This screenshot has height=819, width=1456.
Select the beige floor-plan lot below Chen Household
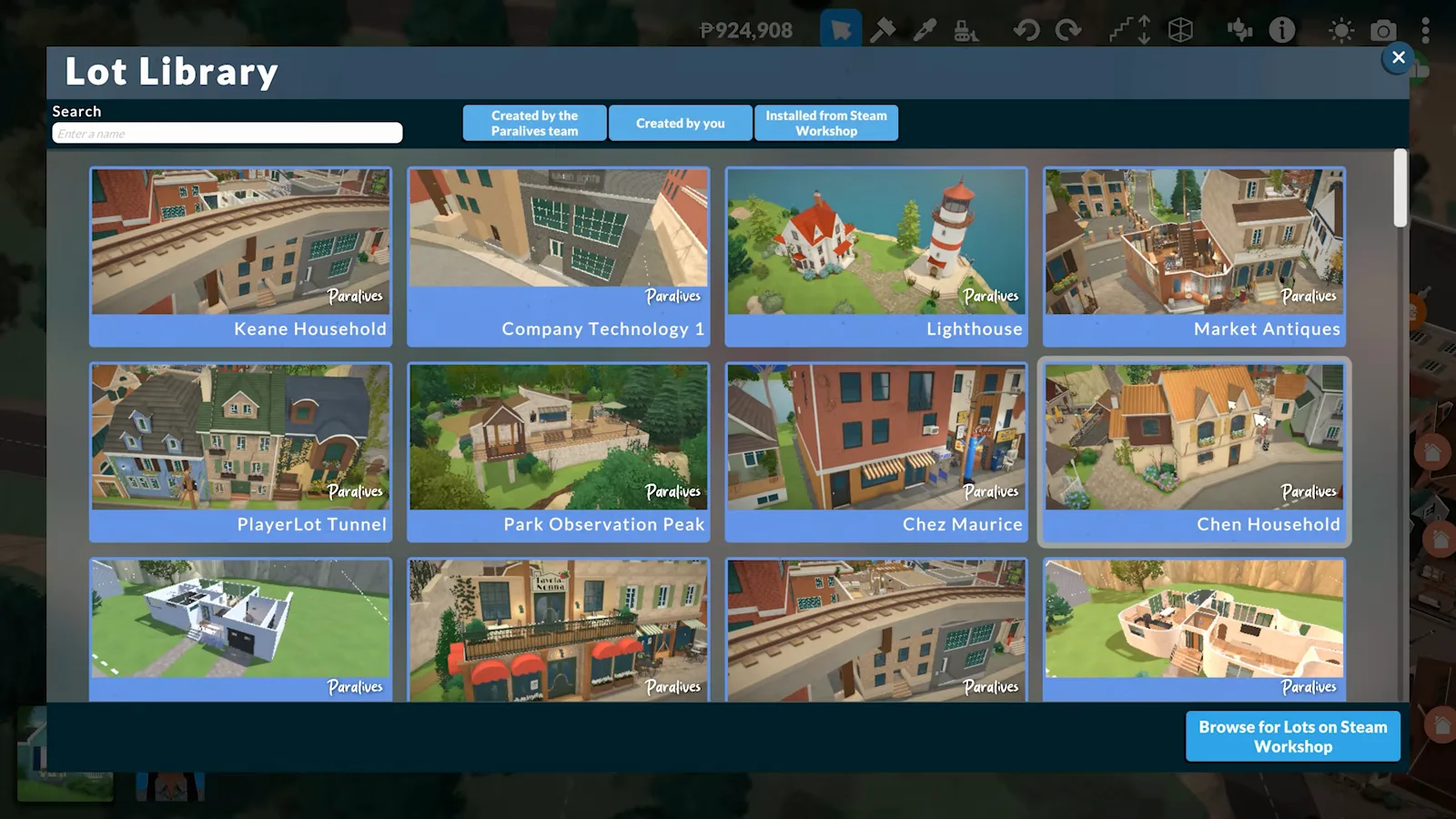tap(1195, 630)
